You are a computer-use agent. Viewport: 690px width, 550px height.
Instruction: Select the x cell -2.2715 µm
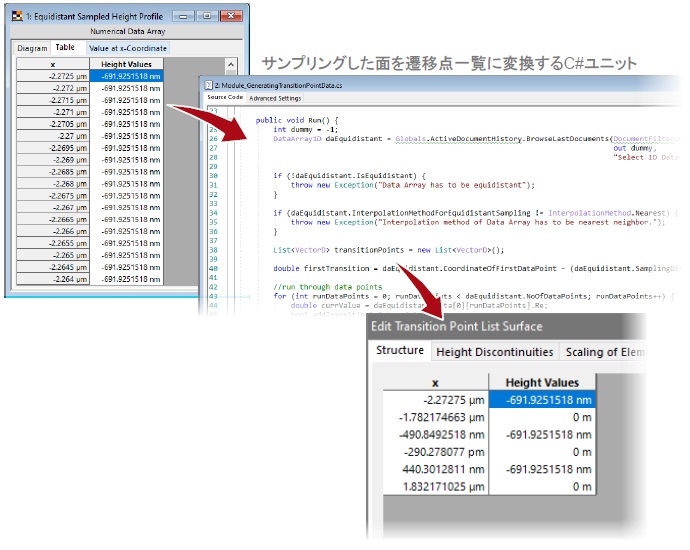pyautogui.click(x=53, y=100)
